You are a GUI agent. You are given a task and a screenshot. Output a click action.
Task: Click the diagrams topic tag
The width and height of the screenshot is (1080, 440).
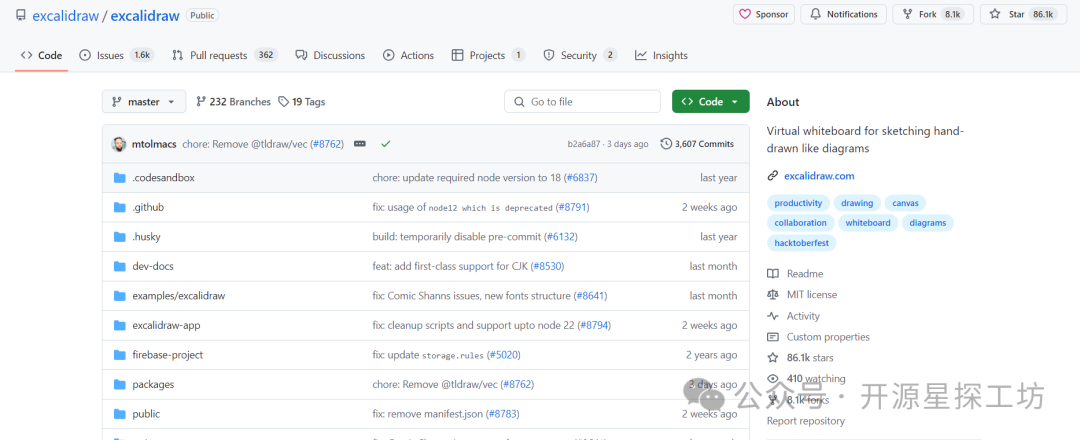(928, 223)
